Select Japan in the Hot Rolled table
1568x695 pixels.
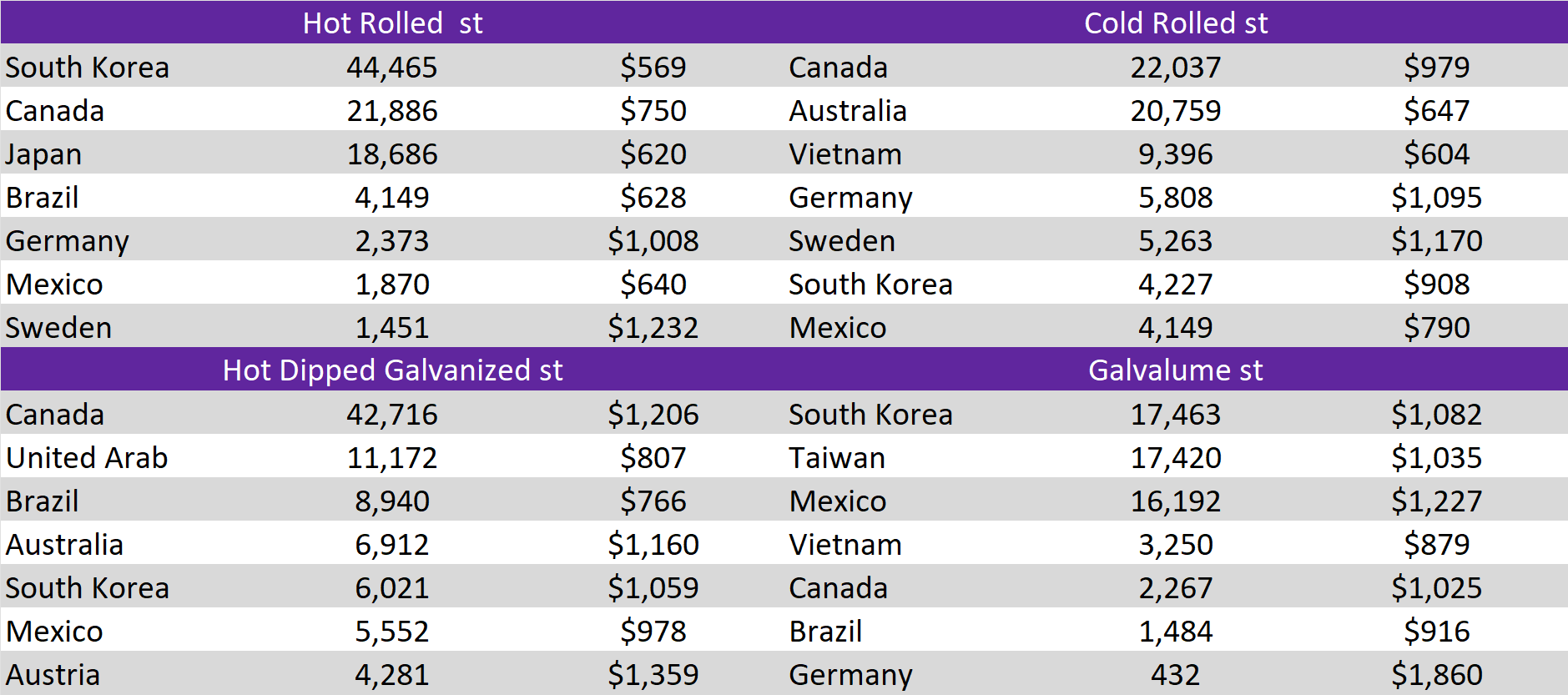click(44, 154)
